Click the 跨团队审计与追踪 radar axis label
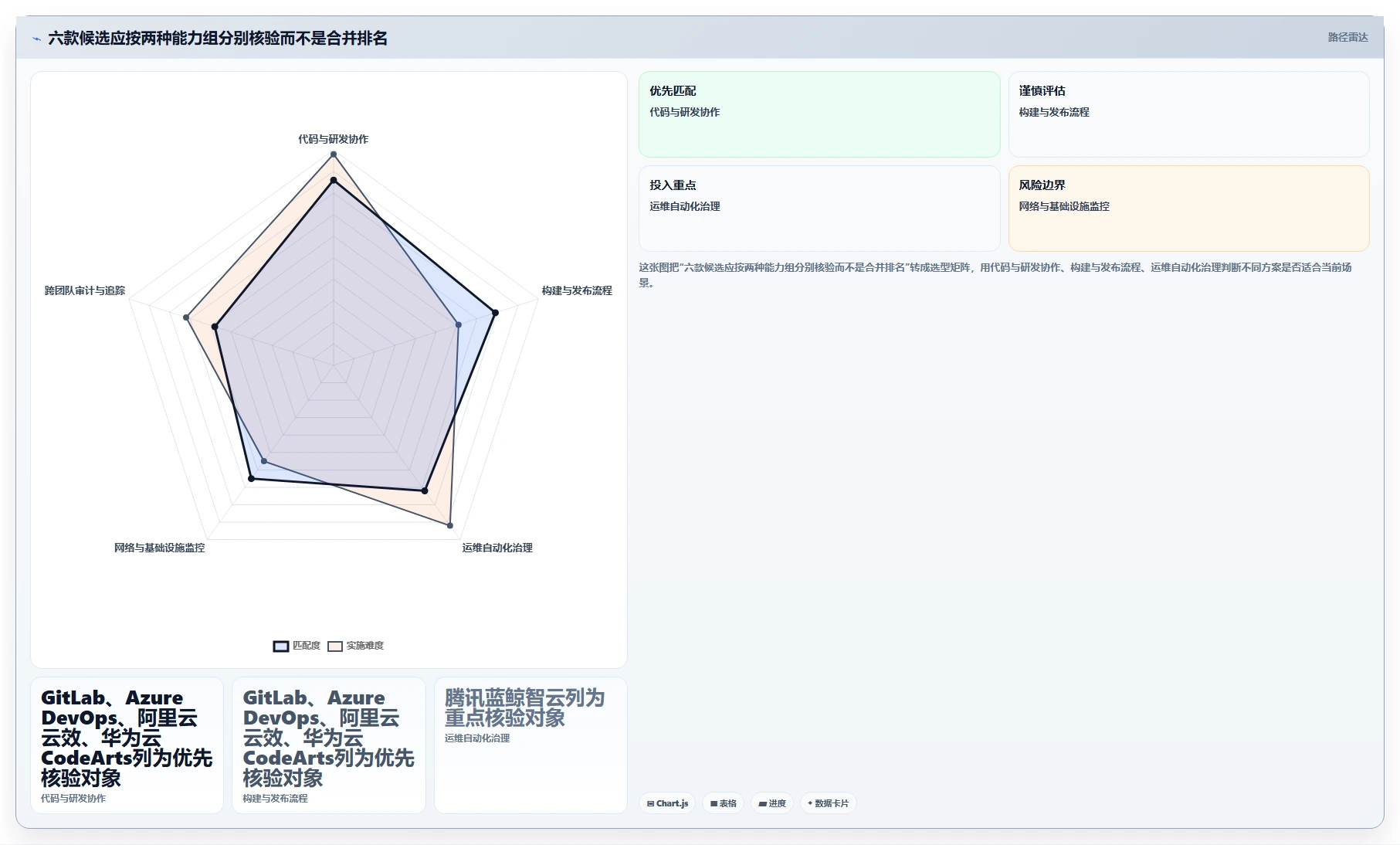The height and width of the screenshot is (845, 1400). [x=85, y=290]
